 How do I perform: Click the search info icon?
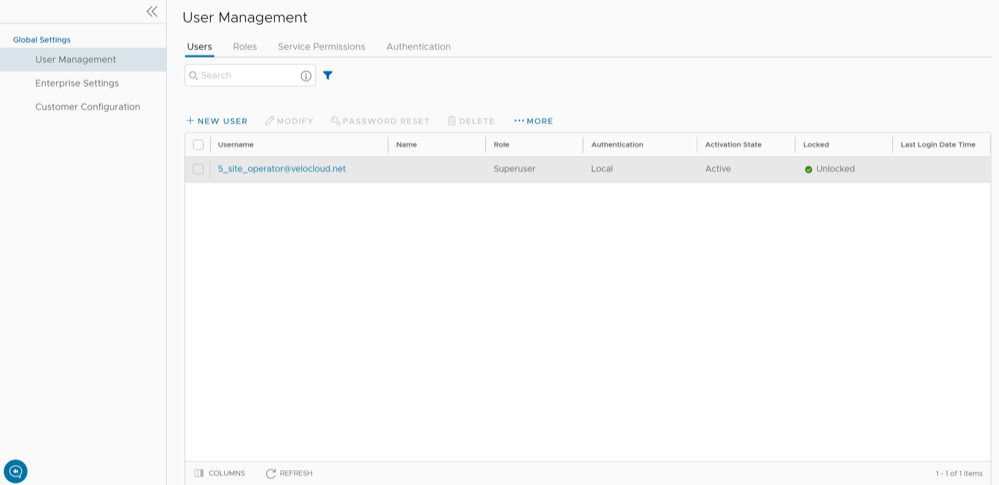click(306, 76)
